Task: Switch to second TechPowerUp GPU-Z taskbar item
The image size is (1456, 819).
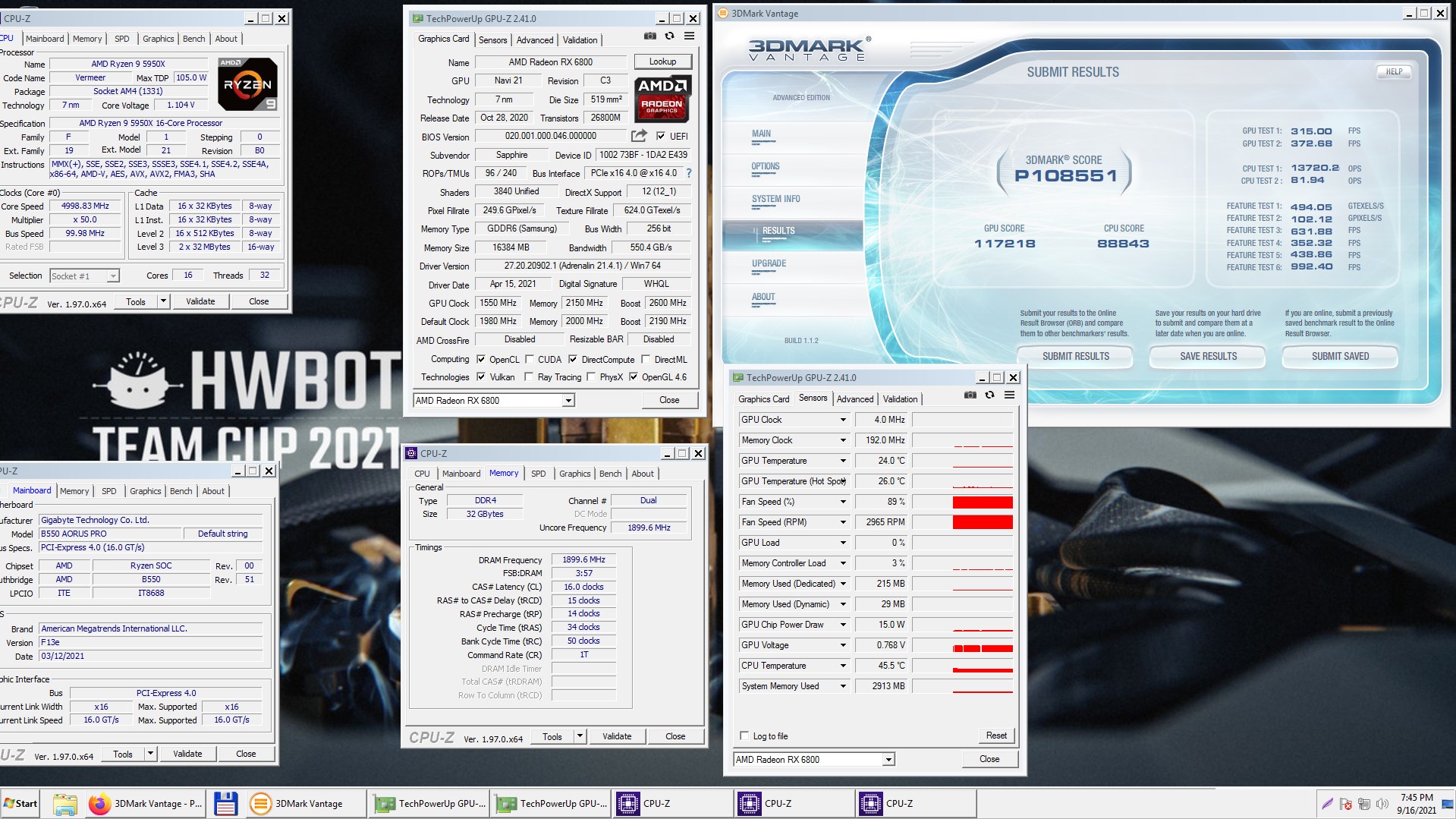Action: coord(551,803)
